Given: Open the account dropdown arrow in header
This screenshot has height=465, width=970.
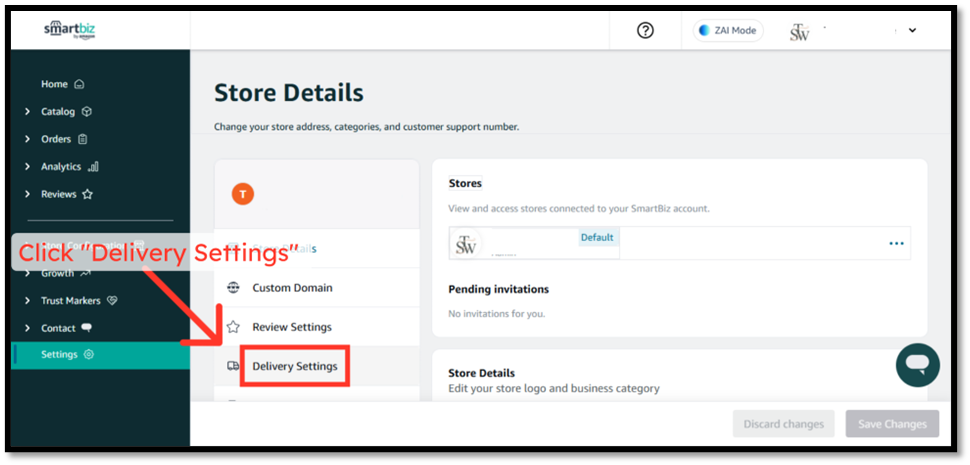Looking at the screenshot, I should click(912, 31).
